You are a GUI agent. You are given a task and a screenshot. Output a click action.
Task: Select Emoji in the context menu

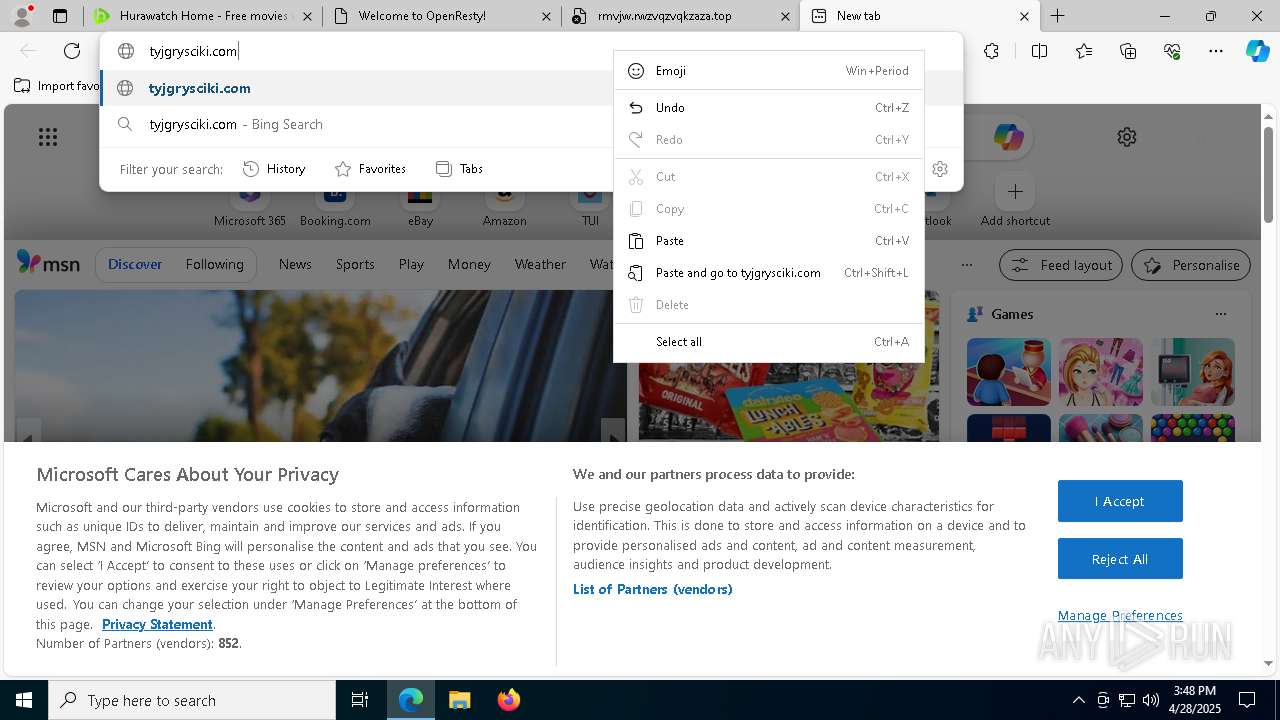768,71
